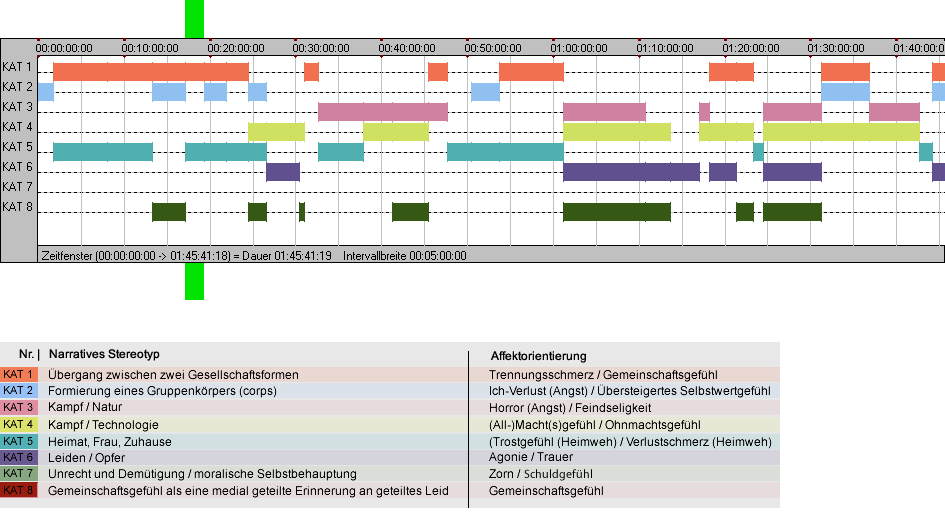Click the 00:00:00:00 timecode on the ruler
945x530 pixels.
64,48
